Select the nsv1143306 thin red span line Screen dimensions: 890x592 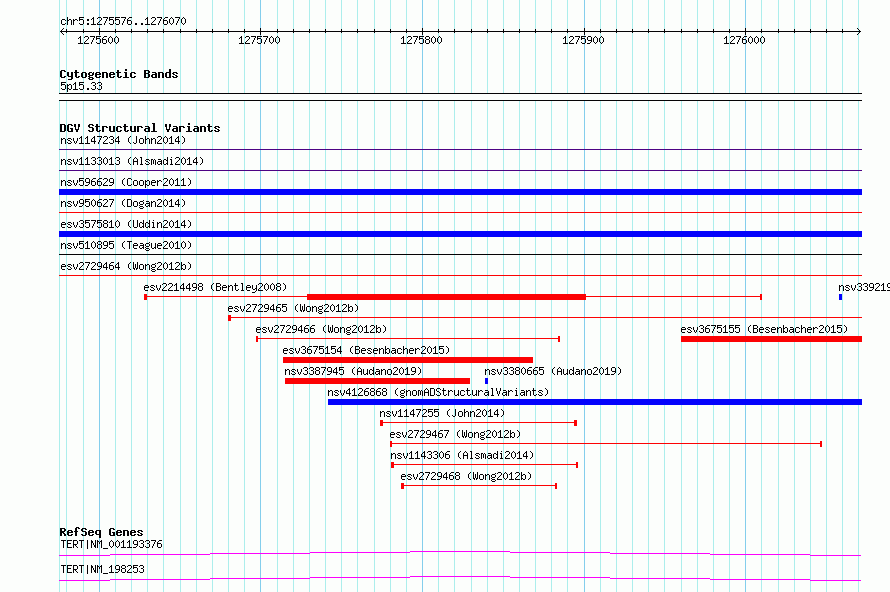pyautogui.click(x=485, y=465)
